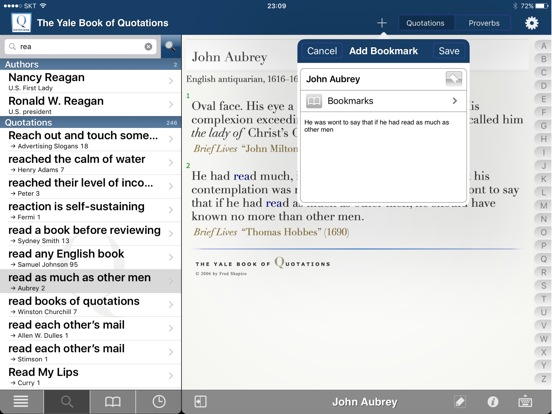Expand chevron on 'read any English book' row
This screenshot has height=414, width=552.
(171, 257)
